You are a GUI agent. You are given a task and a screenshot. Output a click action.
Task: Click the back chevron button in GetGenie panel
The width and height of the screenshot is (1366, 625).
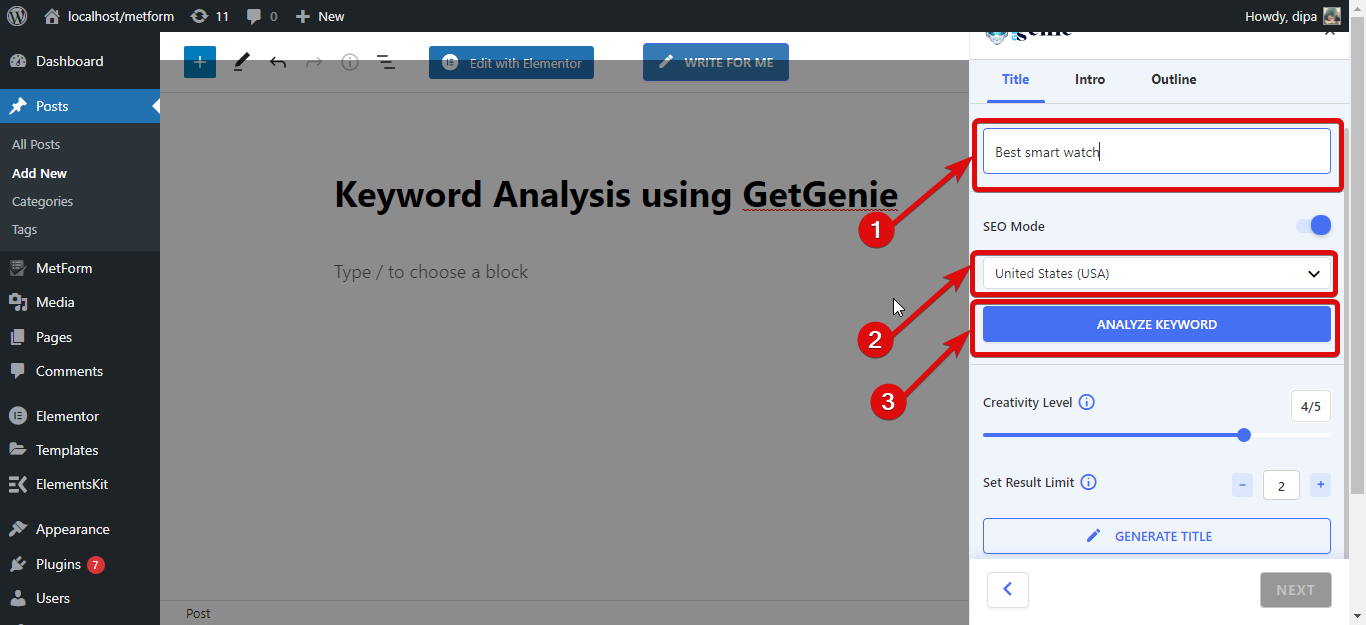pyautogui.click(x=1008, y=590)
